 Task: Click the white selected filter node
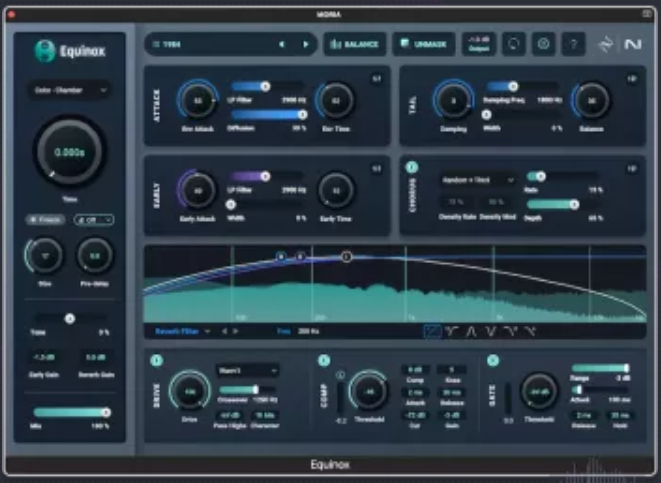(346, 256)
